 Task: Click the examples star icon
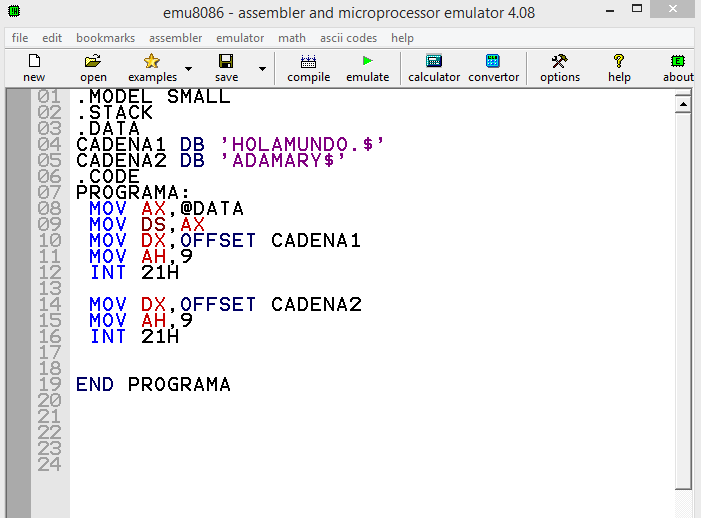coord(152,67)
